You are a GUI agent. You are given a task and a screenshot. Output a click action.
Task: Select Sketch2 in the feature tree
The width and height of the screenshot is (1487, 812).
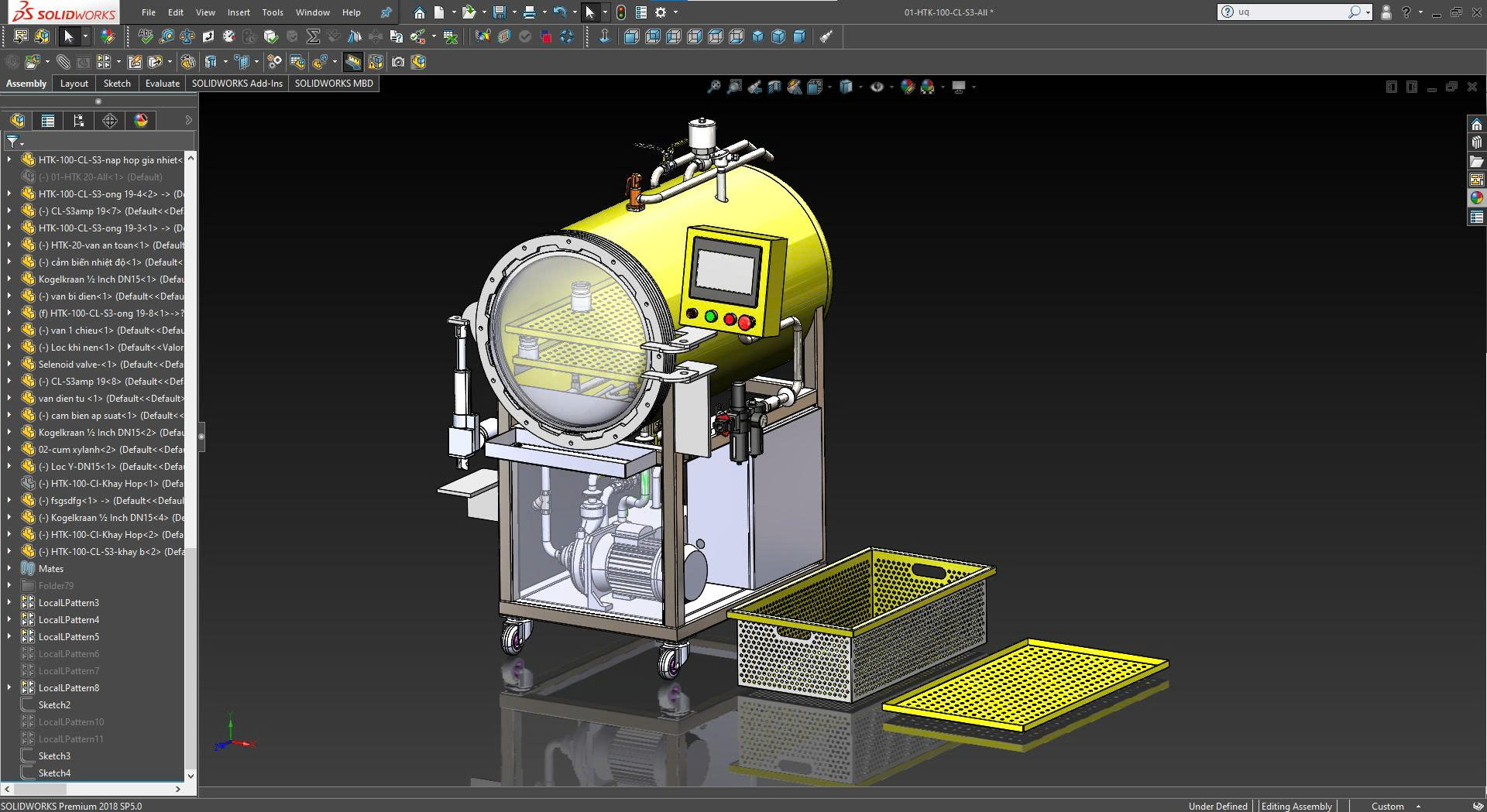(x=54, y=705)
